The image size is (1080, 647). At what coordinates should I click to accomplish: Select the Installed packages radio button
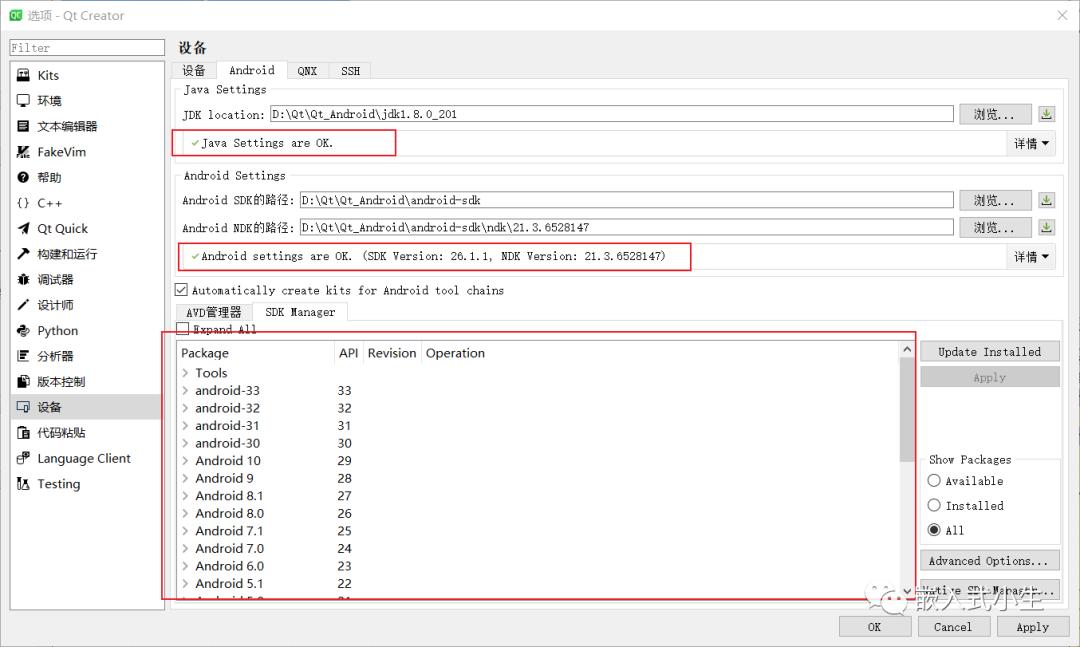click(934, 505)
